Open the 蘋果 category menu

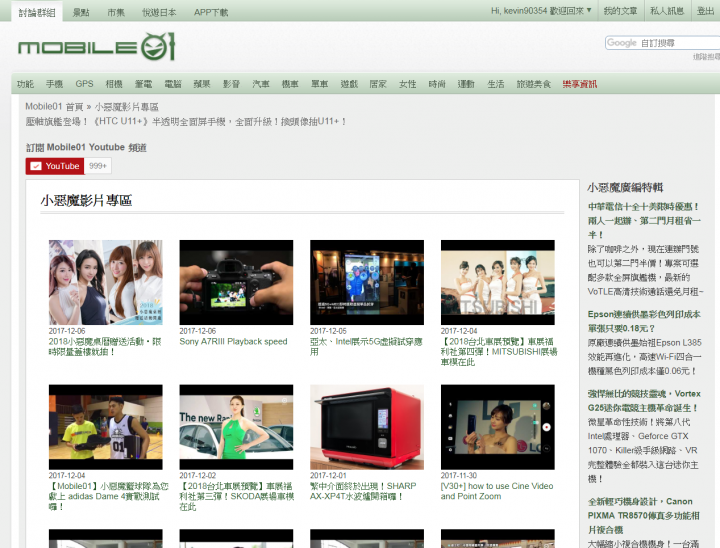click(202, 84)
